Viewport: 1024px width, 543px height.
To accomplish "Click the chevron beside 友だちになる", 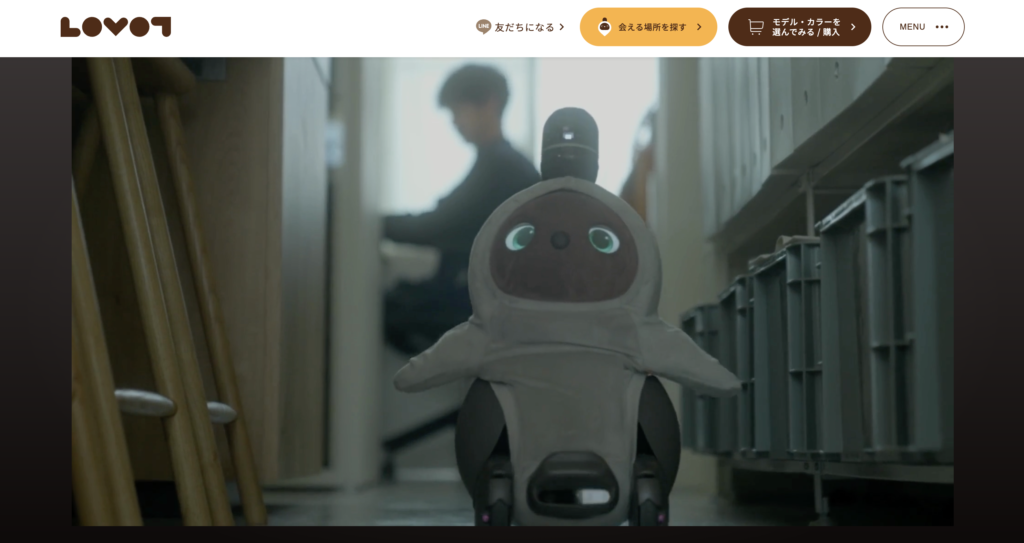I will tap(562, 27).
